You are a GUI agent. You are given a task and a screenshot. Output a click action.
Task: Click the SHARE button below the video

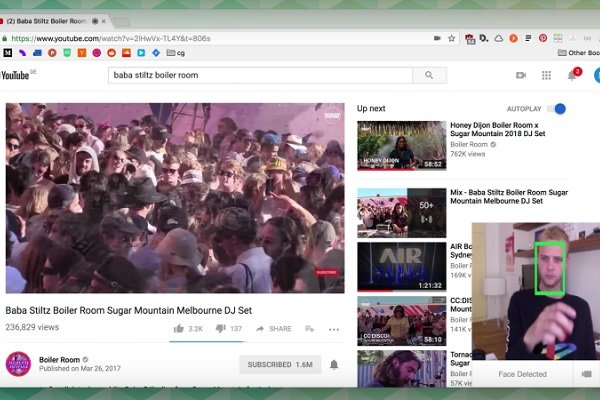pyautogui.click(x=274, y=328)
